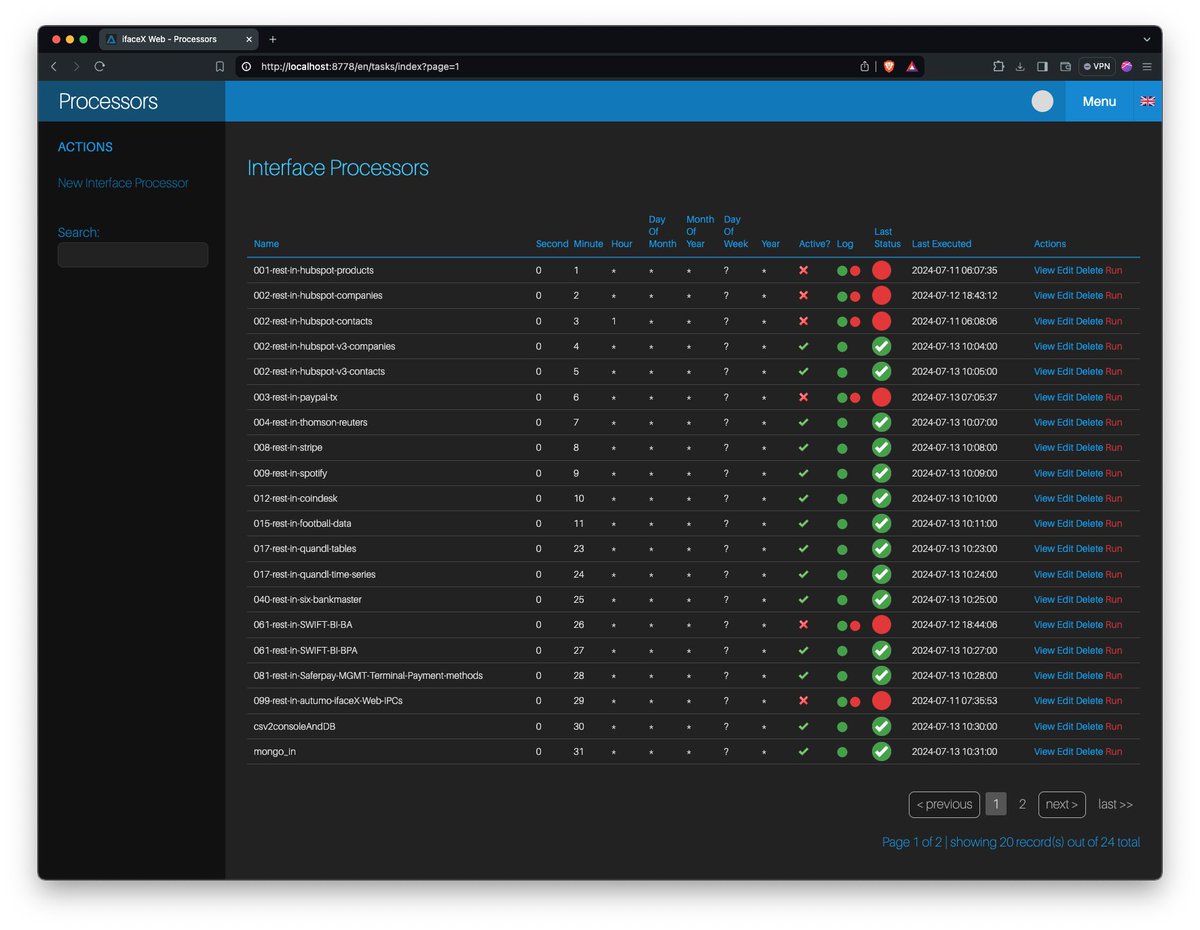Bookmark this page icon
Screen dimensions: 1200x930
220,66
